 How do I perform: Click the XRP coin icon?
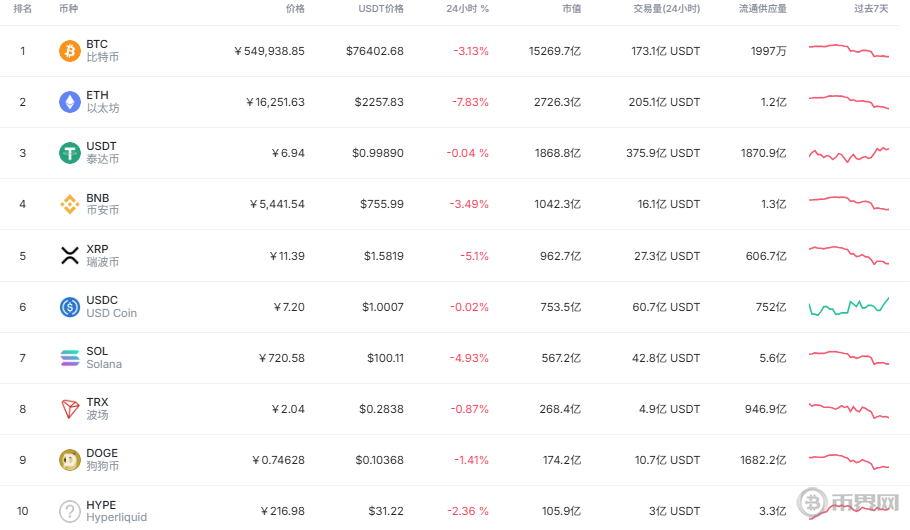[70, 255]
